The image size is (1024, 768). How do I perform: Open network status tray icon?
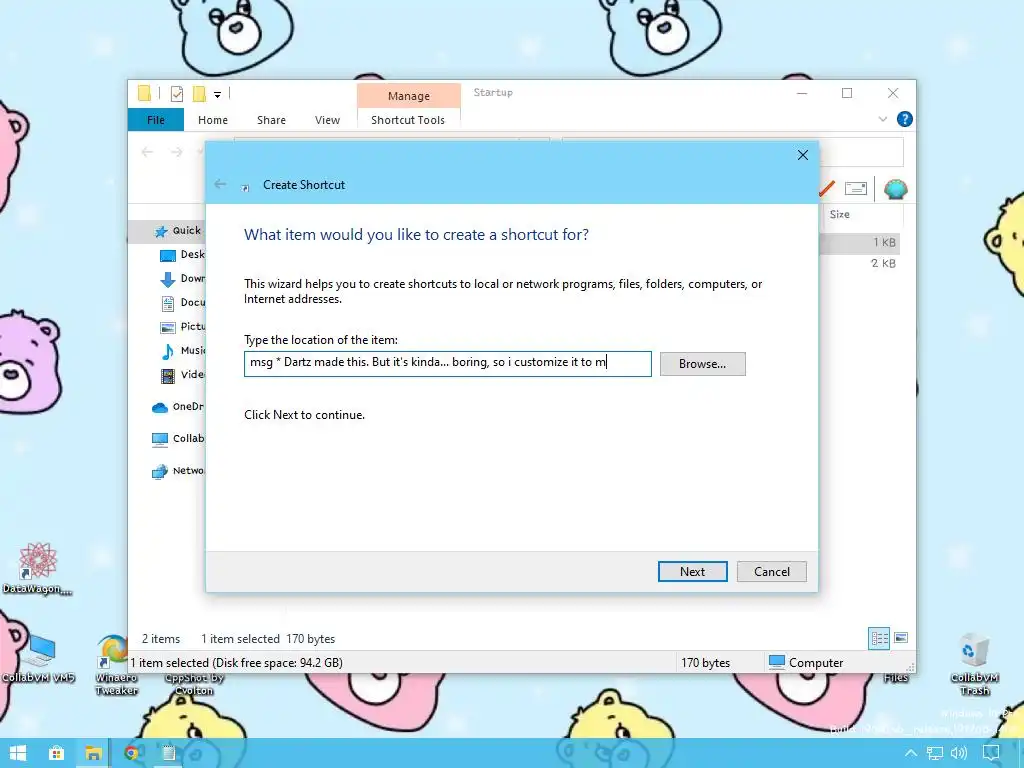pos(935,753)
